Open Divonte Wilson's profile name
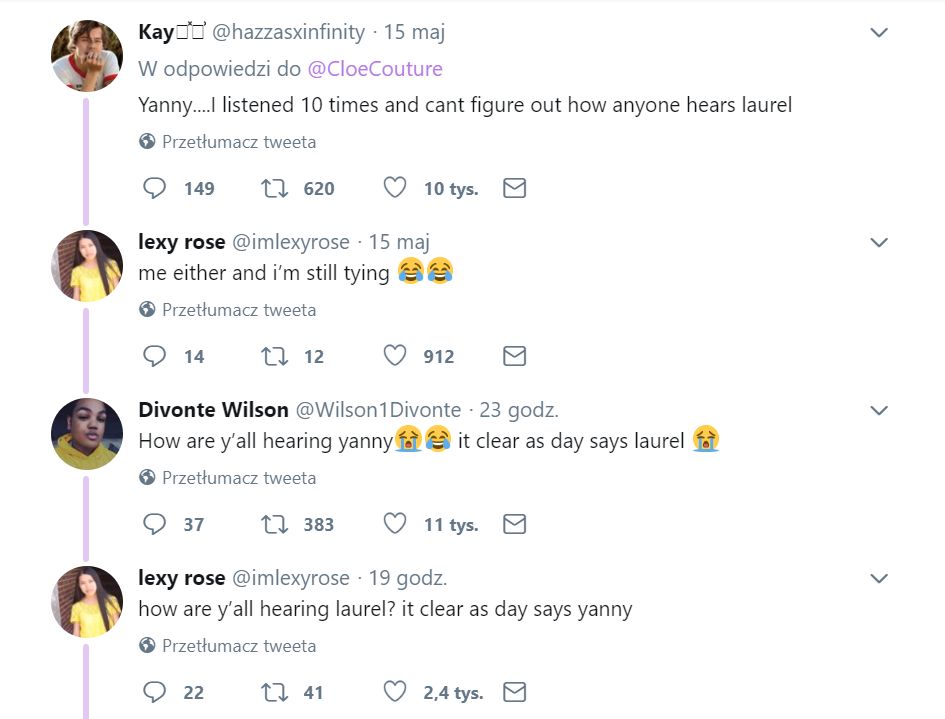This screenshot has width=945, height=719. pos(213,410)
